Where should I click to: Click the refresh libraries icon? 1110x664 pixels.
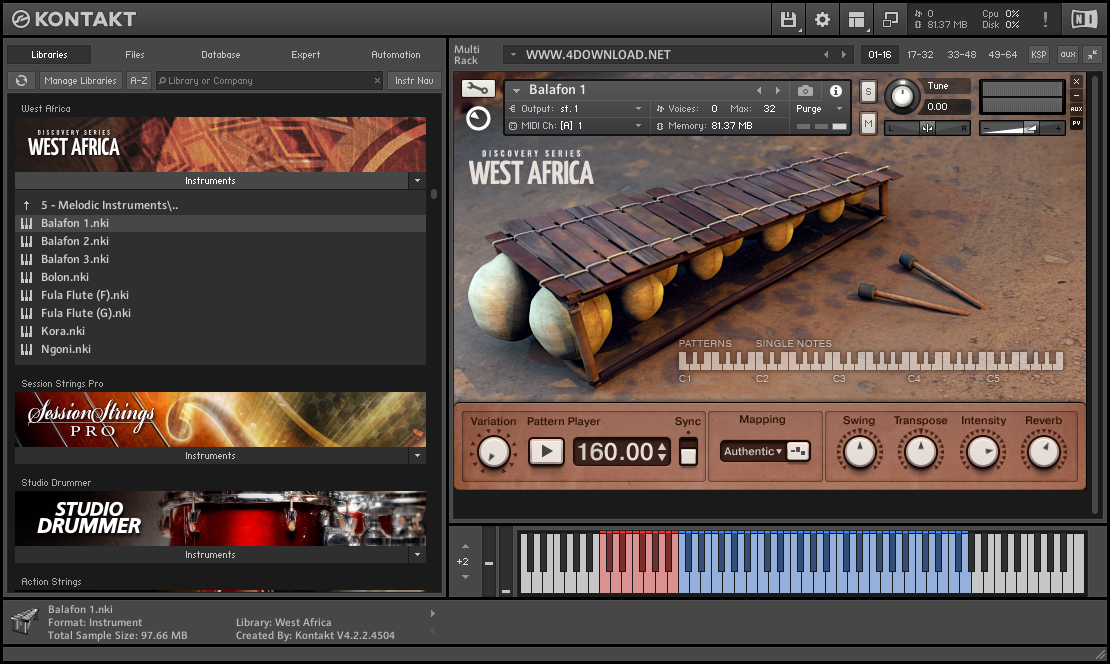click(21, 81)
